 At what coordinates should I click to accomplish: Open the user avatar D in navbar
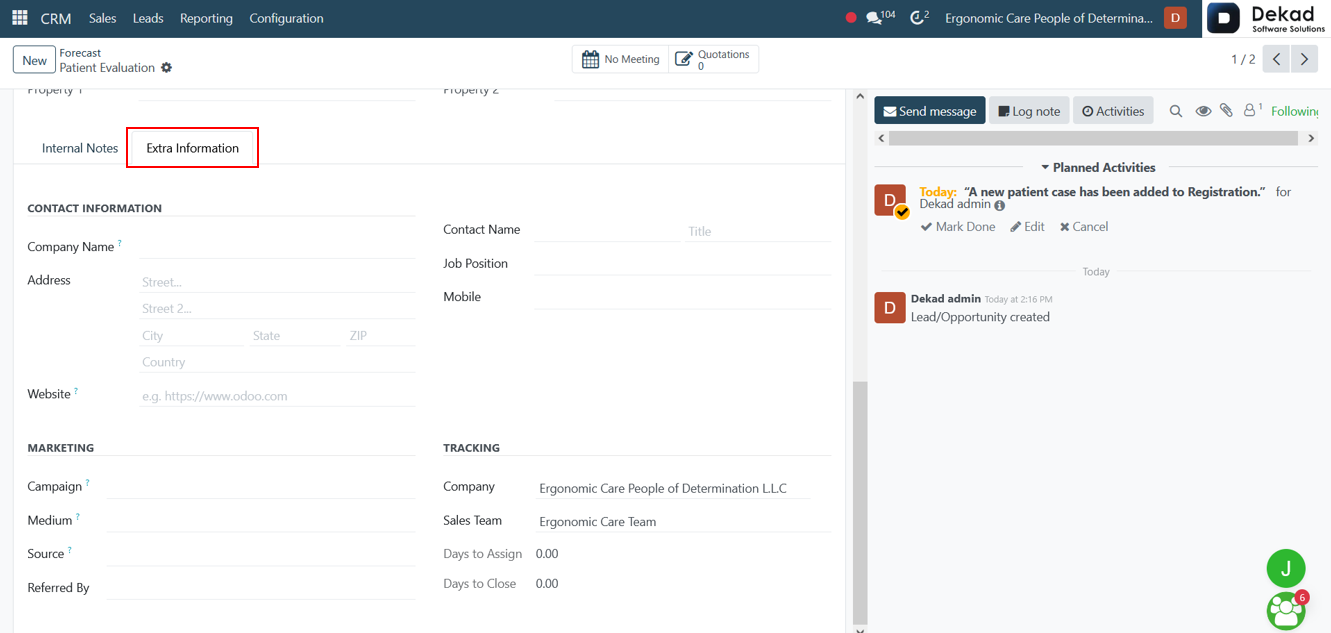click(1175, 18)
